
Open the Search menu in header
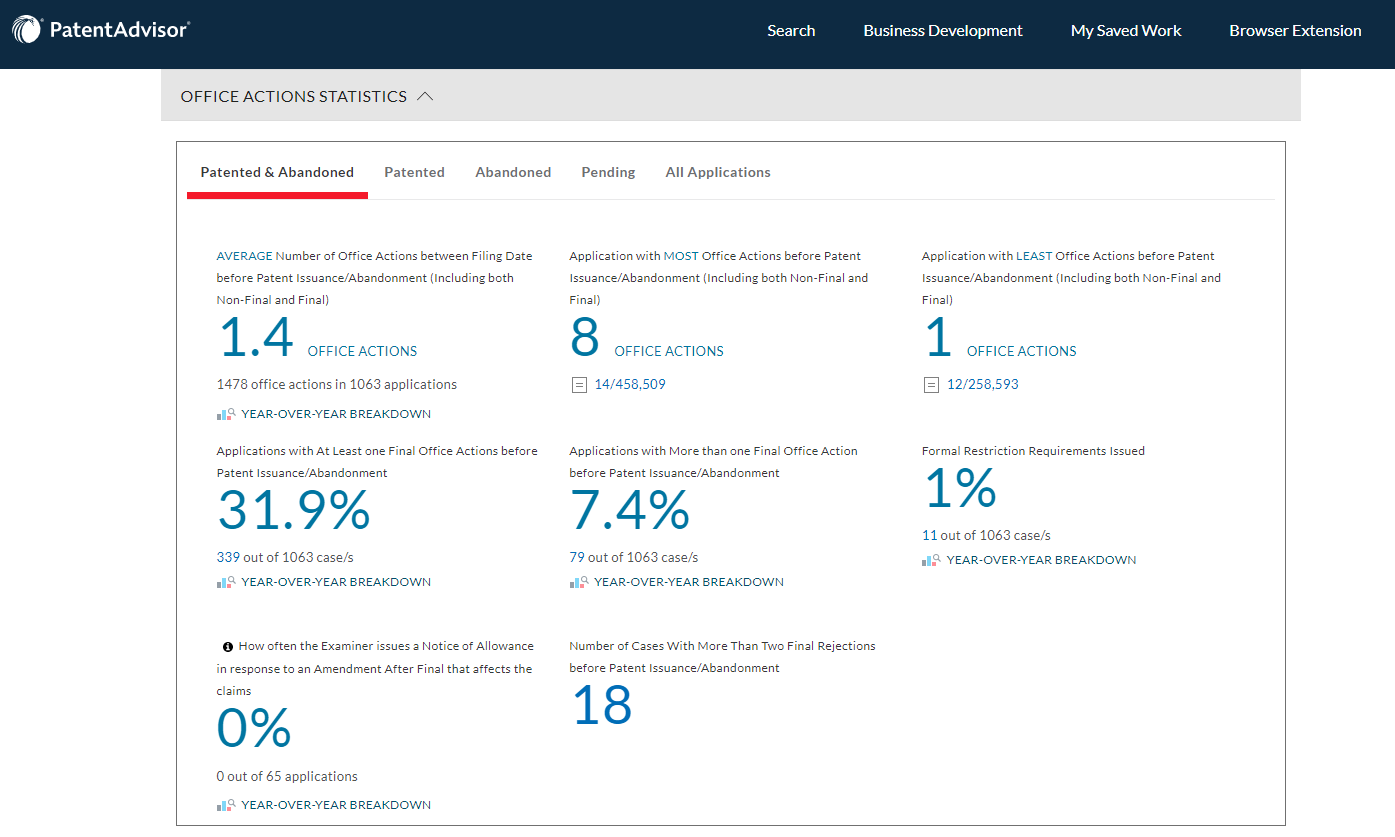pos(791,31)
